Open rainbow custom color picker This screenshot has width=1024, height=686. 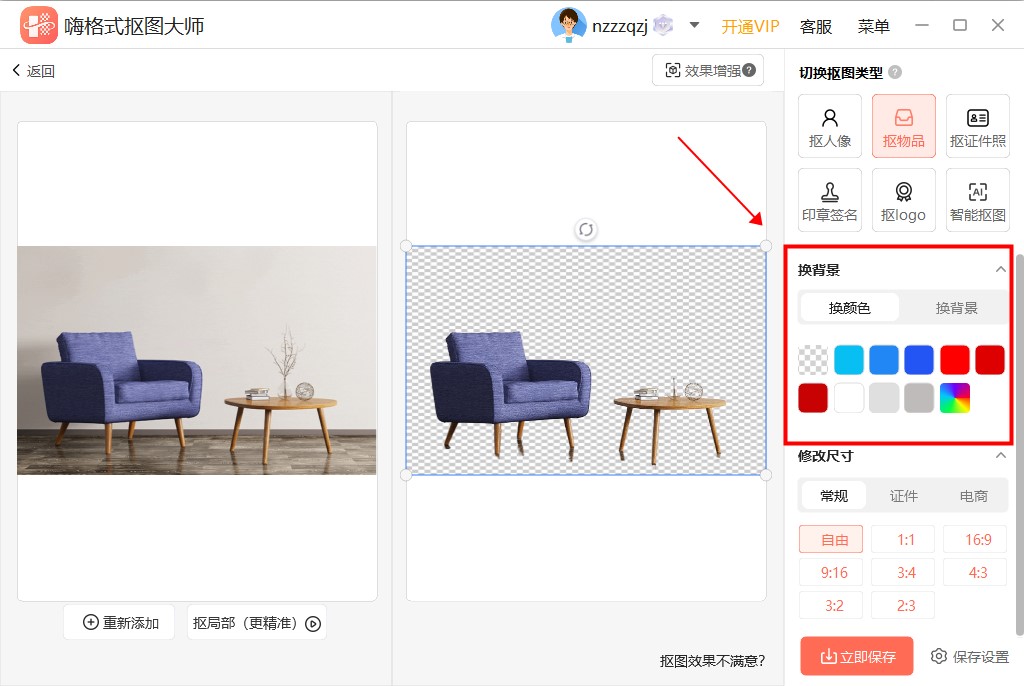[954, 398]
